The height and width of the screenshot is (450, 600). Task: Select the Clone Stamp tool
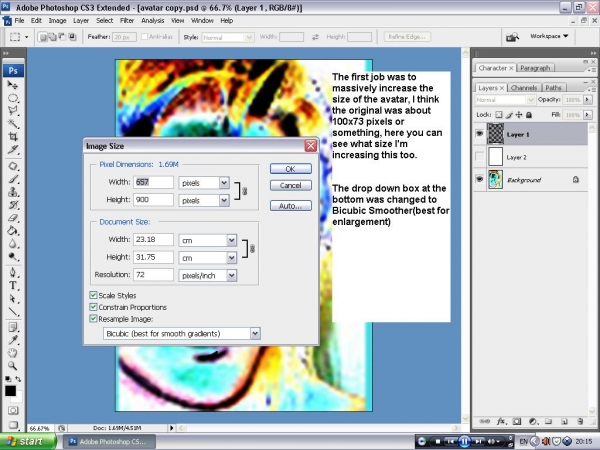point(13,192)
